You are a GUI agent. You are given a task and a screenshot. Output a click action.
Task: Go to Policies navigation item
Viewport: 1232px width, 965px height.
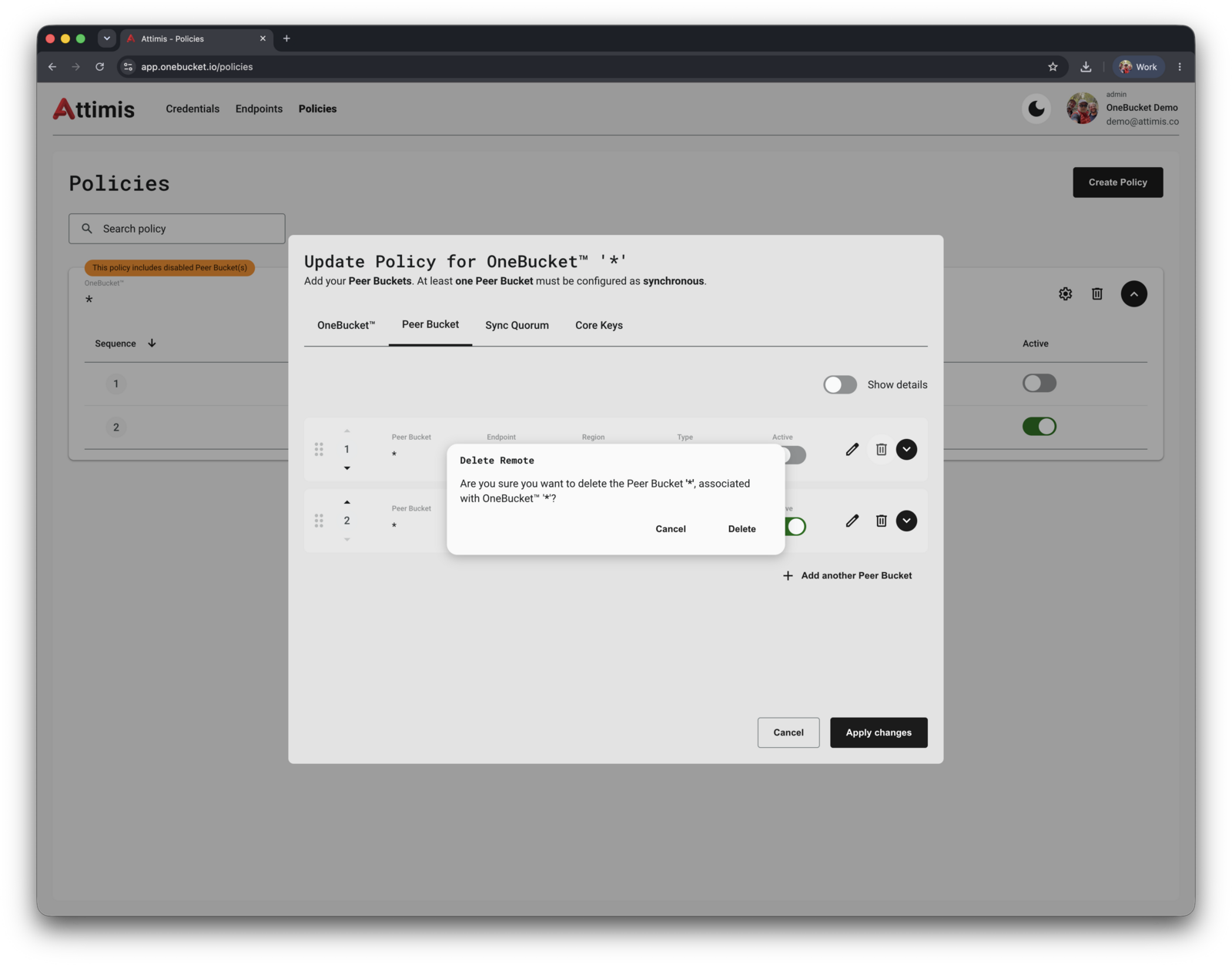coord(317,109)
